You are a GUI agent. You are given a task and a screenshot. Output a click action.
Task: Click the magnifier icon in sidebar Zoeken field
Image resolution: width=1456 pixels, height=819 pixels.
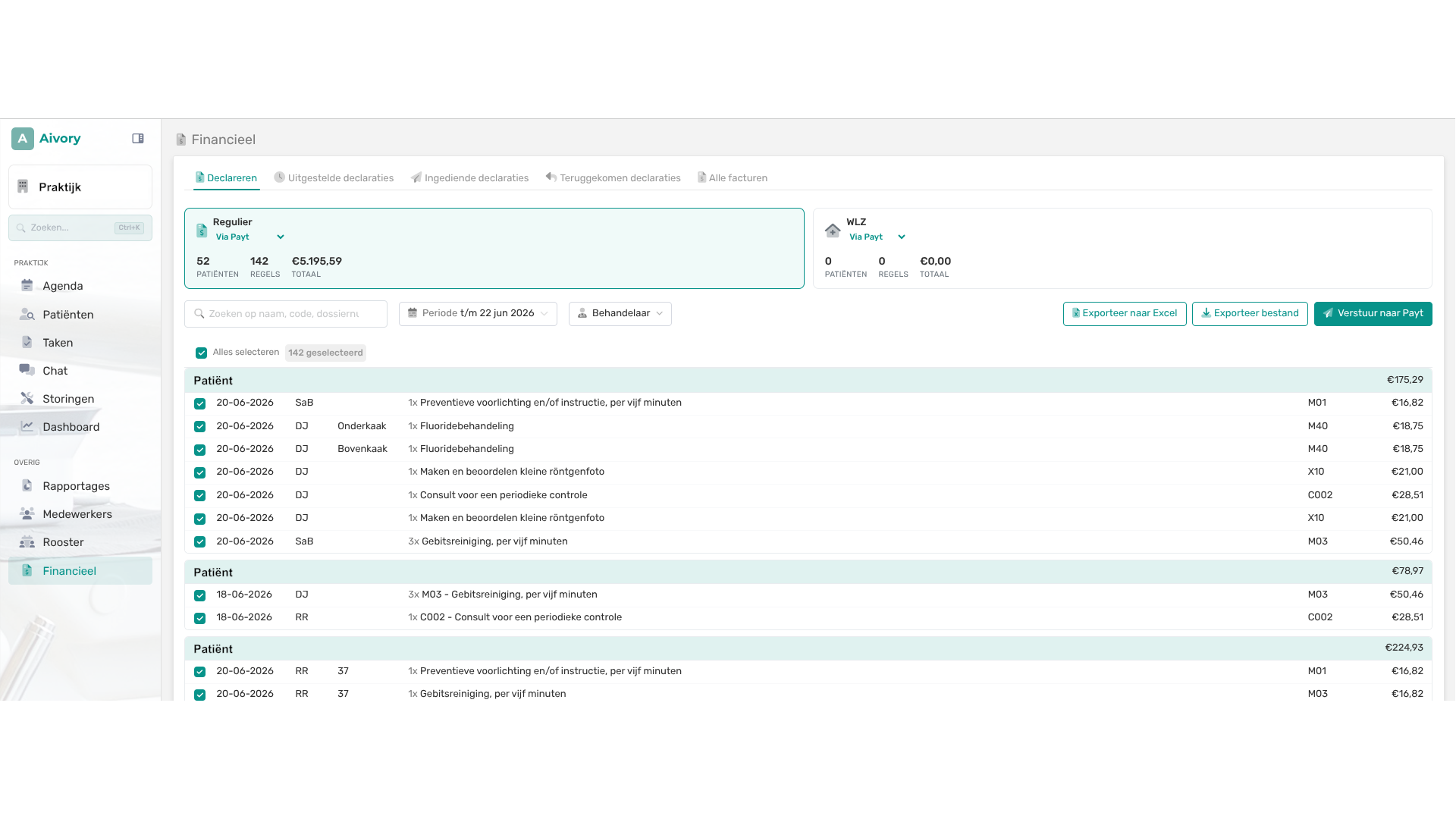point(21,227)
